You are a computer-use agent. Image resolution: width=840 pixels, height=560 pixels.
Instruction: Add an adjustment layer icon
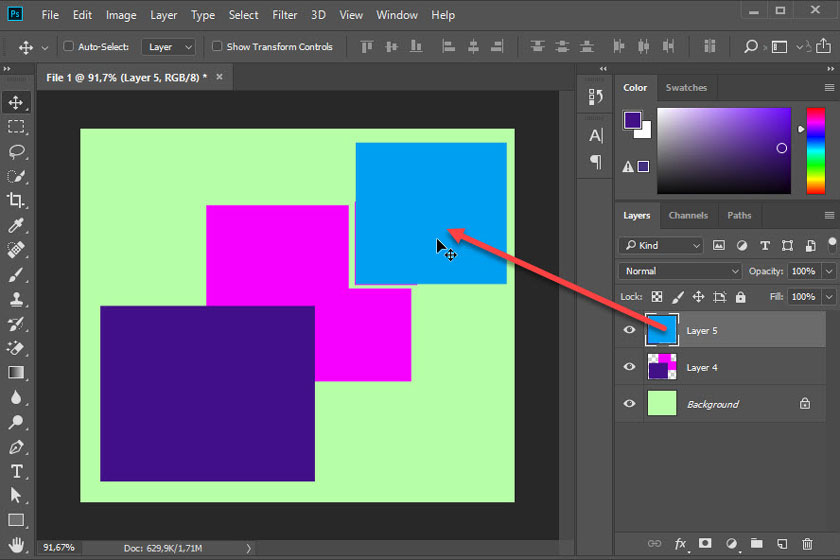tap(732, 544)
